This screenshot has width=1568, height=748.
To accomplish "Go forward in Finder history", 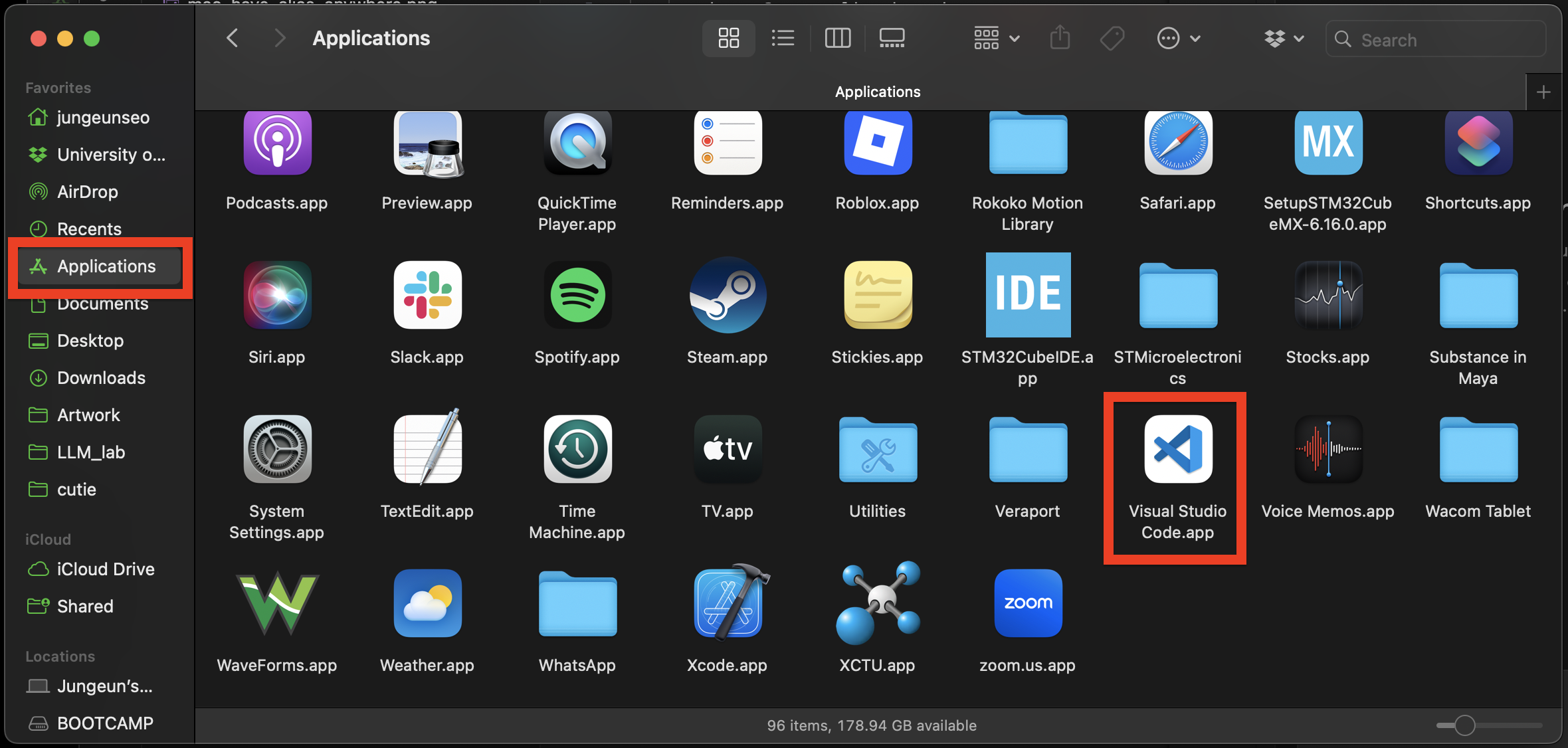I will (x=280, y=38).
